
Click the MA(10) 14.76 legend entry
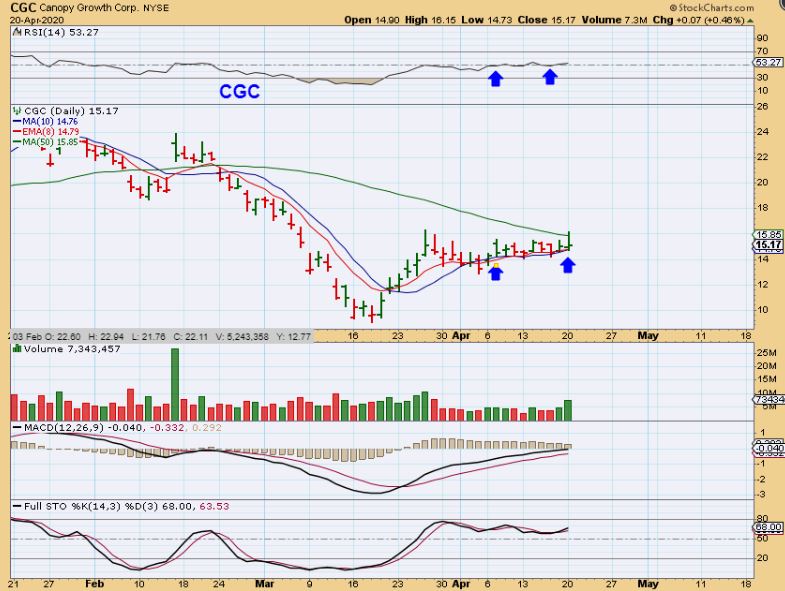45,121
